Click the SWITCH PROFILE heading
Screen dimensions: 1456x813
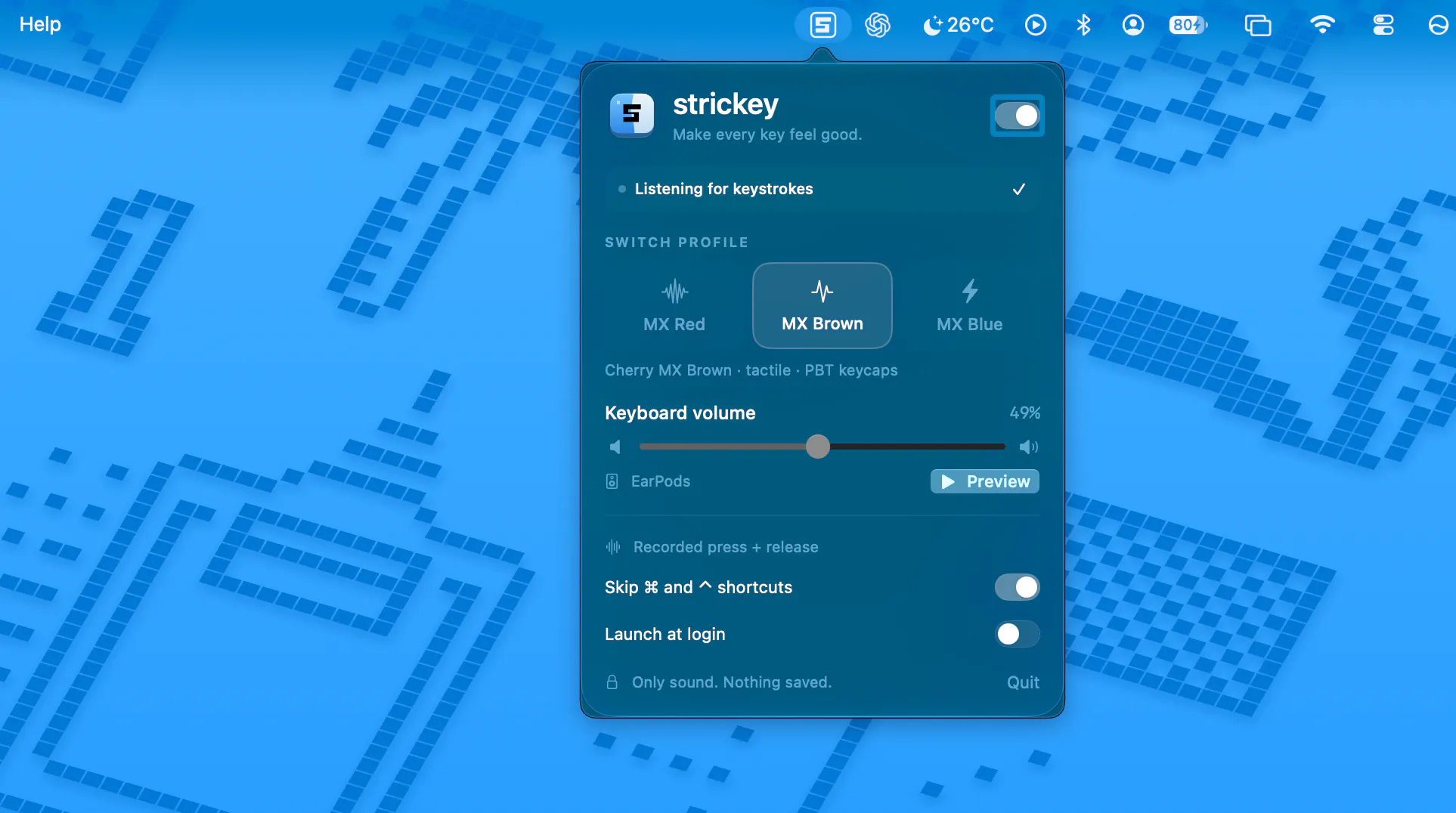coord(677,243)
